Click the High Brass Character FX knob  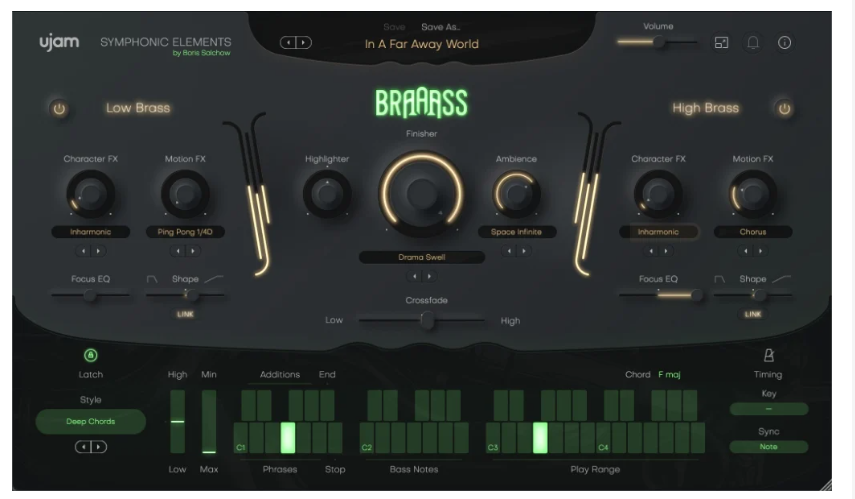pyautogui.click(x=658, y=194)
